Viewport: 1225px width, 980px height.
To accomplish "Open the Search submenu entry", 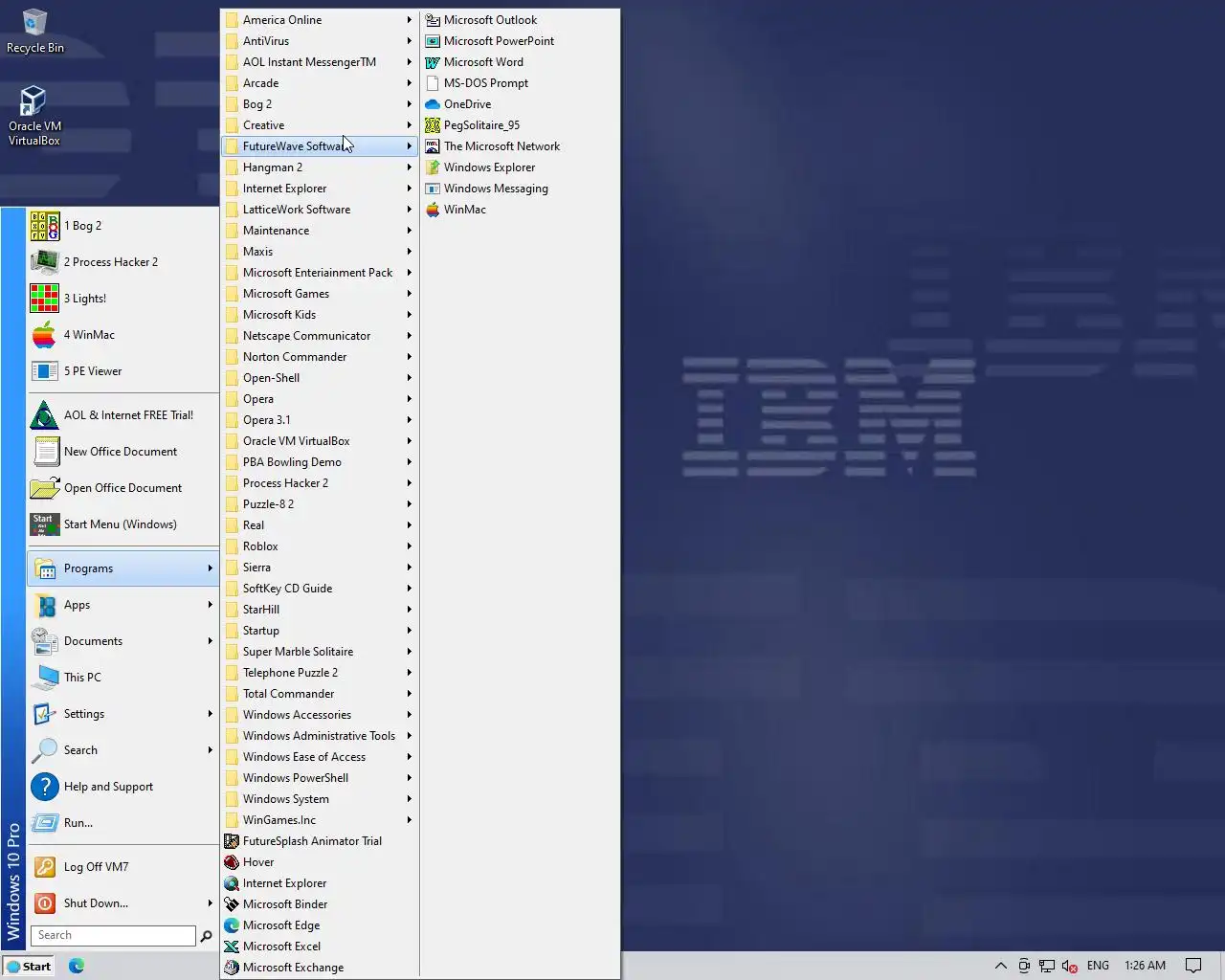I will [x=123, y=750].
